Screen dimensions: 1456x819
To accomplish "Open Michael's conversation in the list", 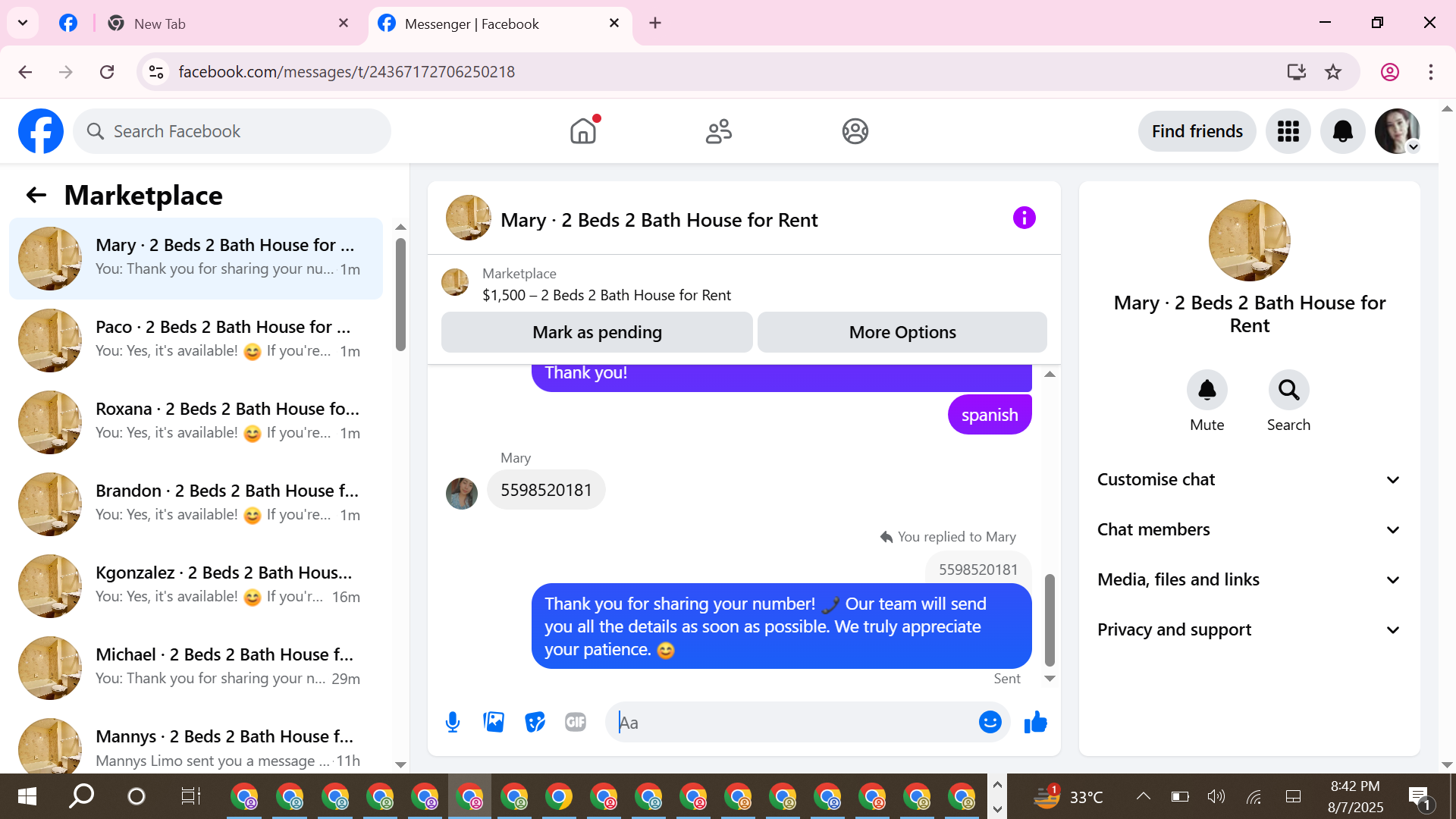I will 196,667.
